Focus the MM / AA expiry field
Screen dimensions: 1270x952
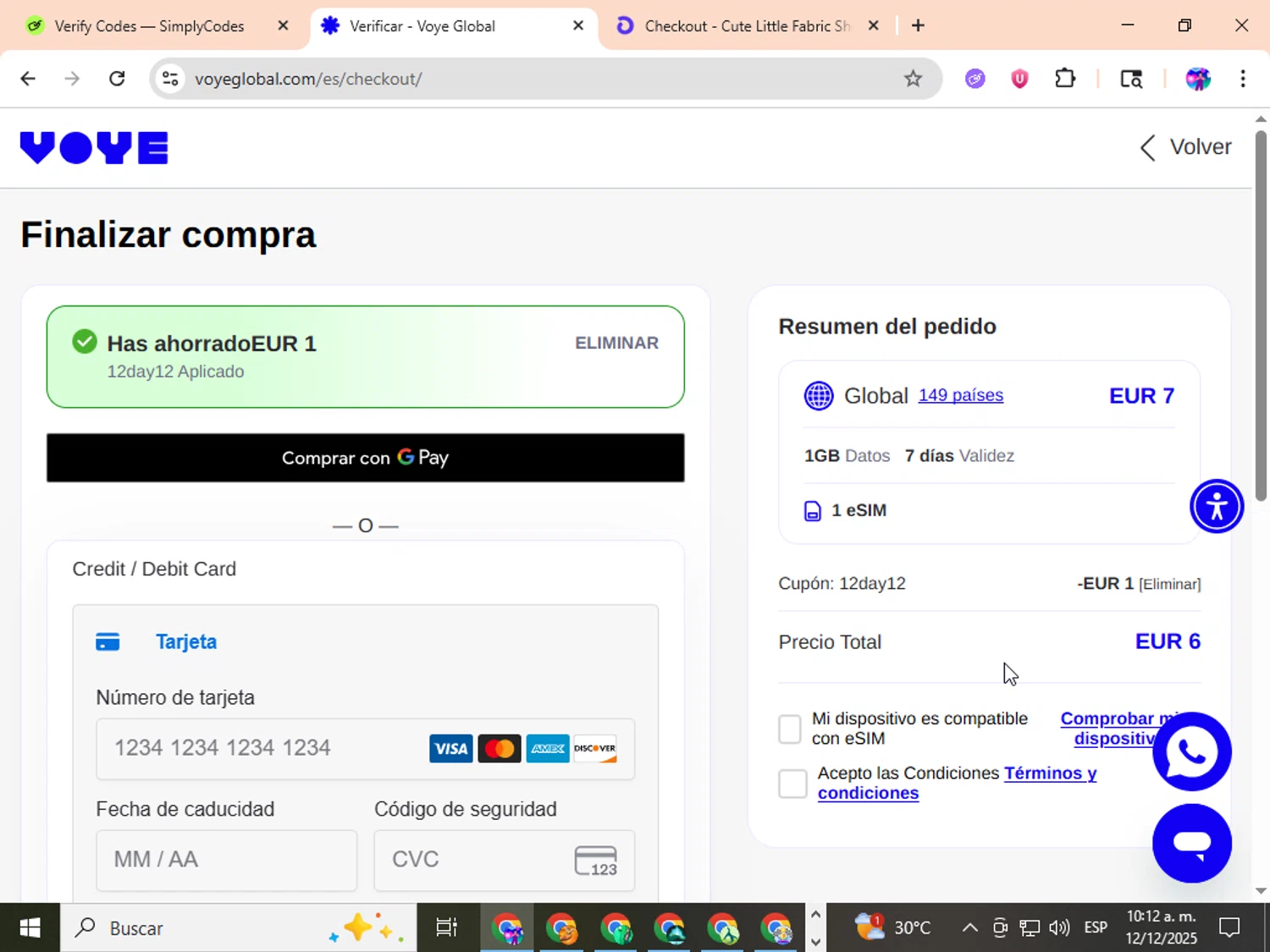(x=226, y=860)
